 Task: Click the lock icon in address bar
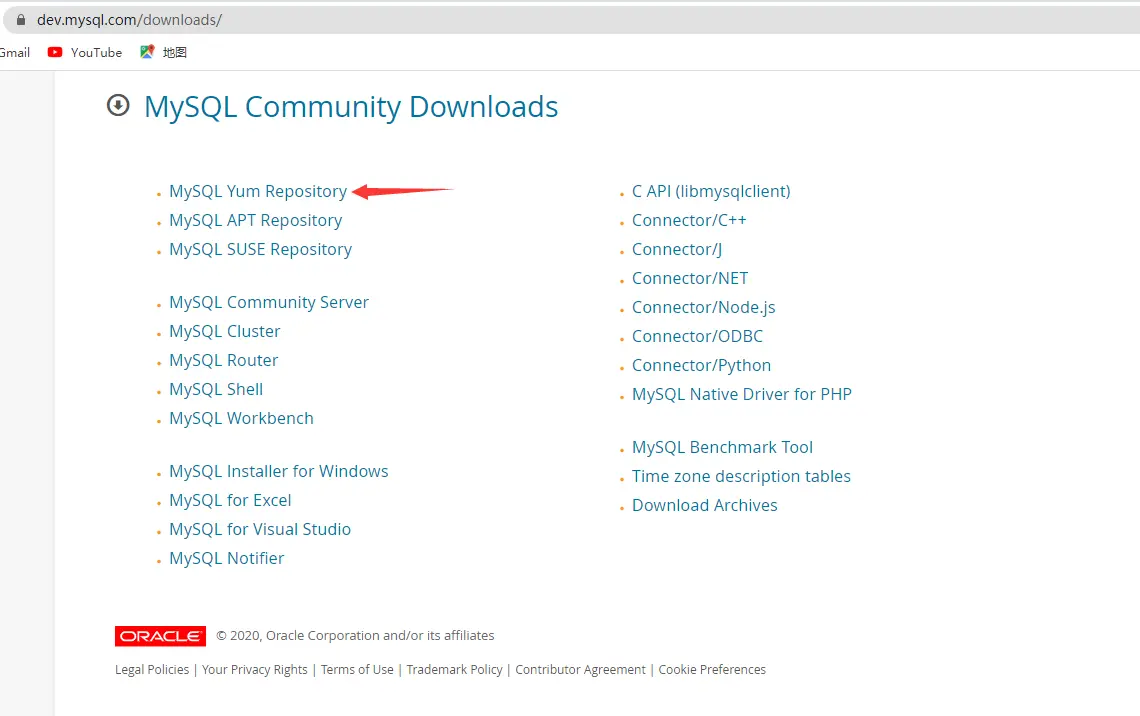(21, 20)
